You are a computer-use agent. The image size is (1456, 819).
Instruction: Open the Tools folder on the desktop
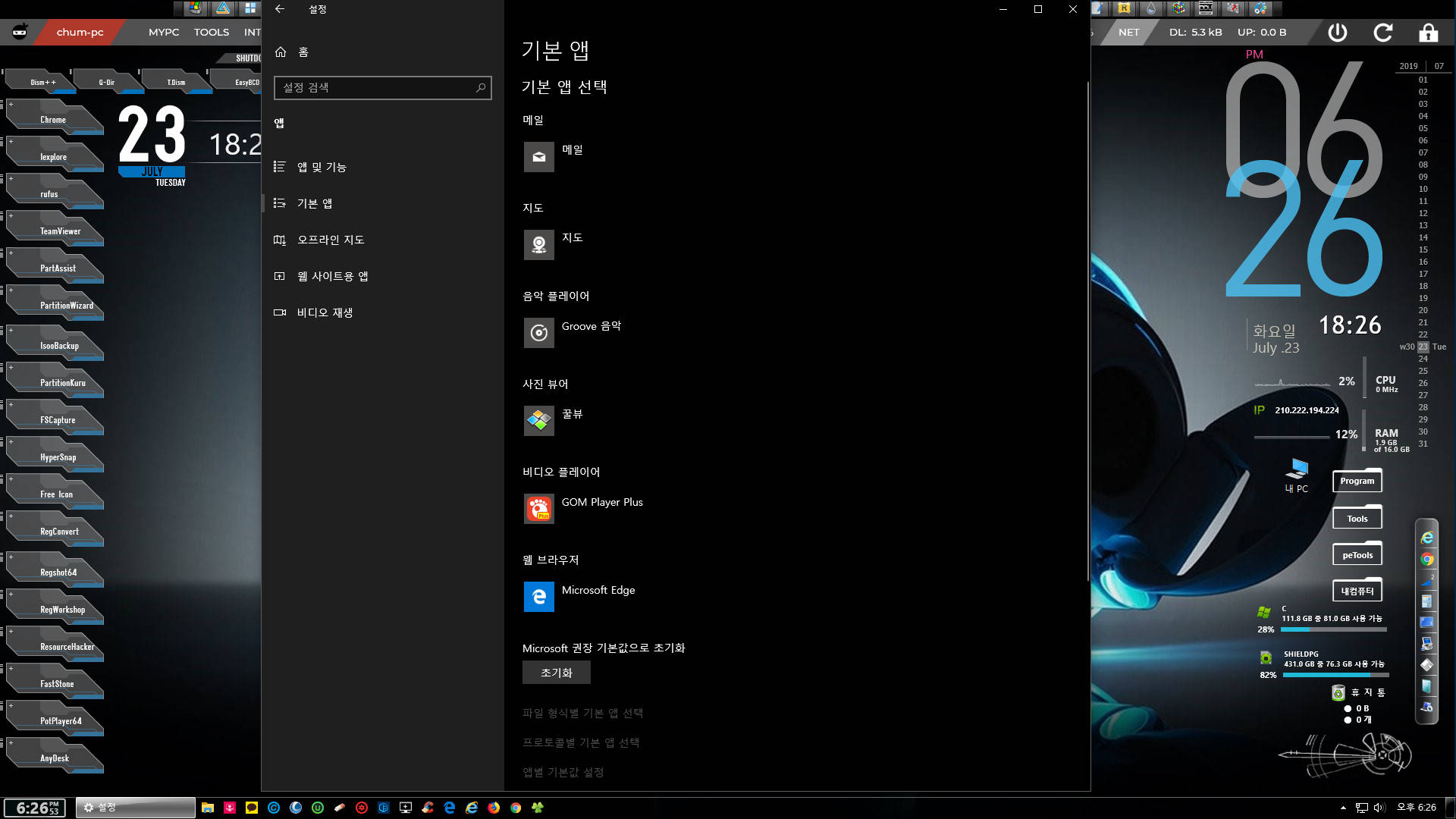point(1357,518)
